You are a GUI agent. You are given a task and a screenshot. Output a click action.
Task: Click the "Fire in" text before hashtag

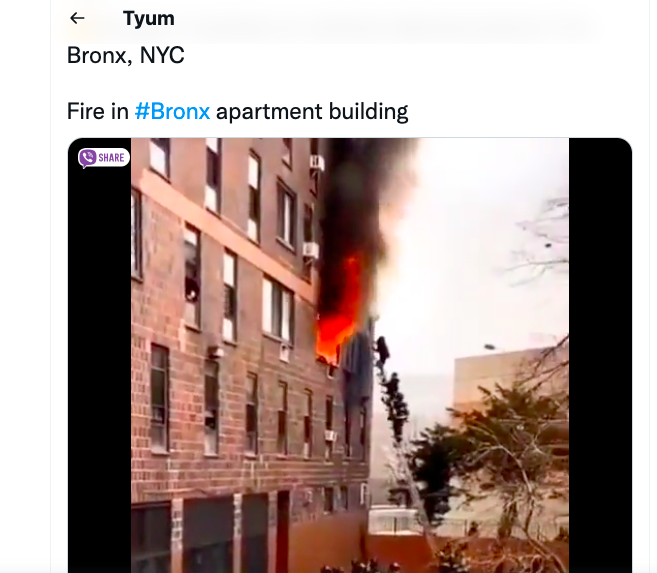click(x=98, y=111)
